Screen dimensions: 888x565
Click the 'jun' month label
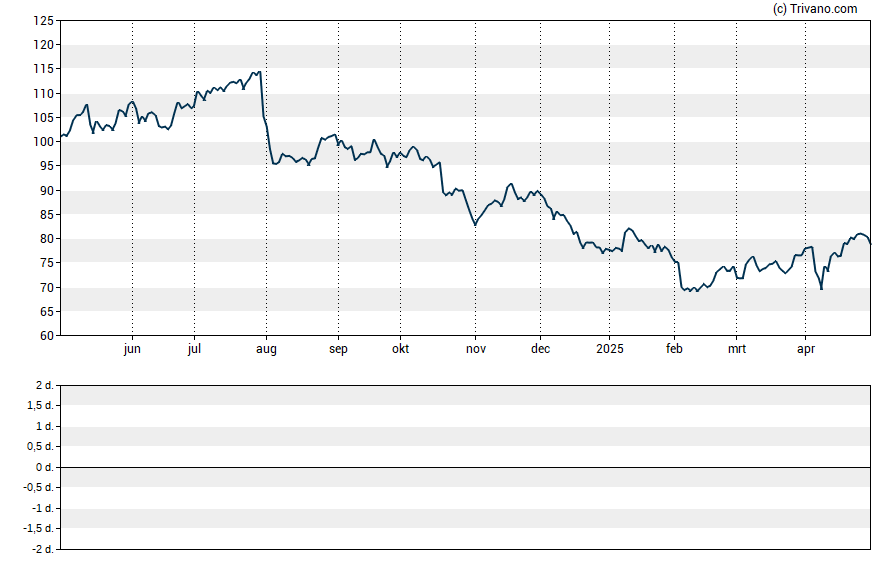point(132,349)
